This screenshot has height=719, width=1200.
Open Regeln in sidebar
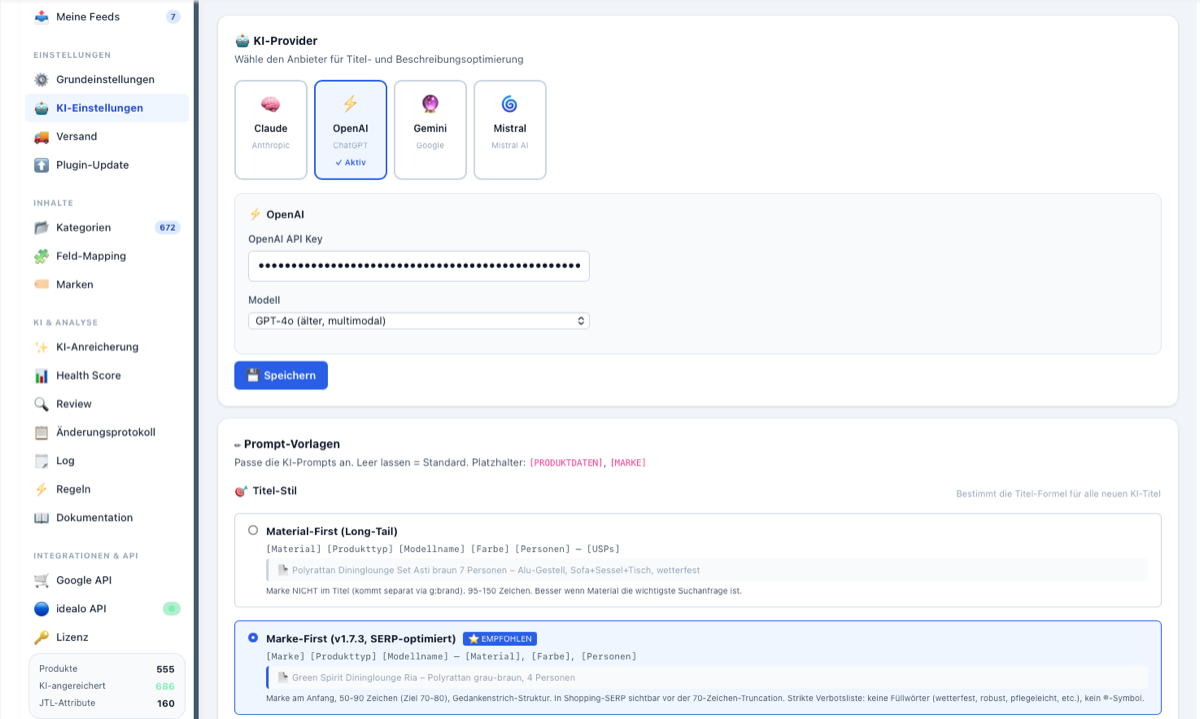107,489
